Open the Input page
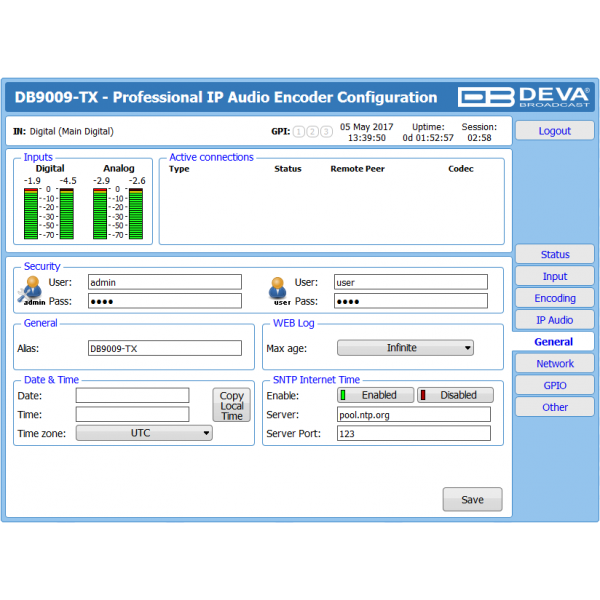The width and height of the screenshot is (600, 600). click(555, 276)
